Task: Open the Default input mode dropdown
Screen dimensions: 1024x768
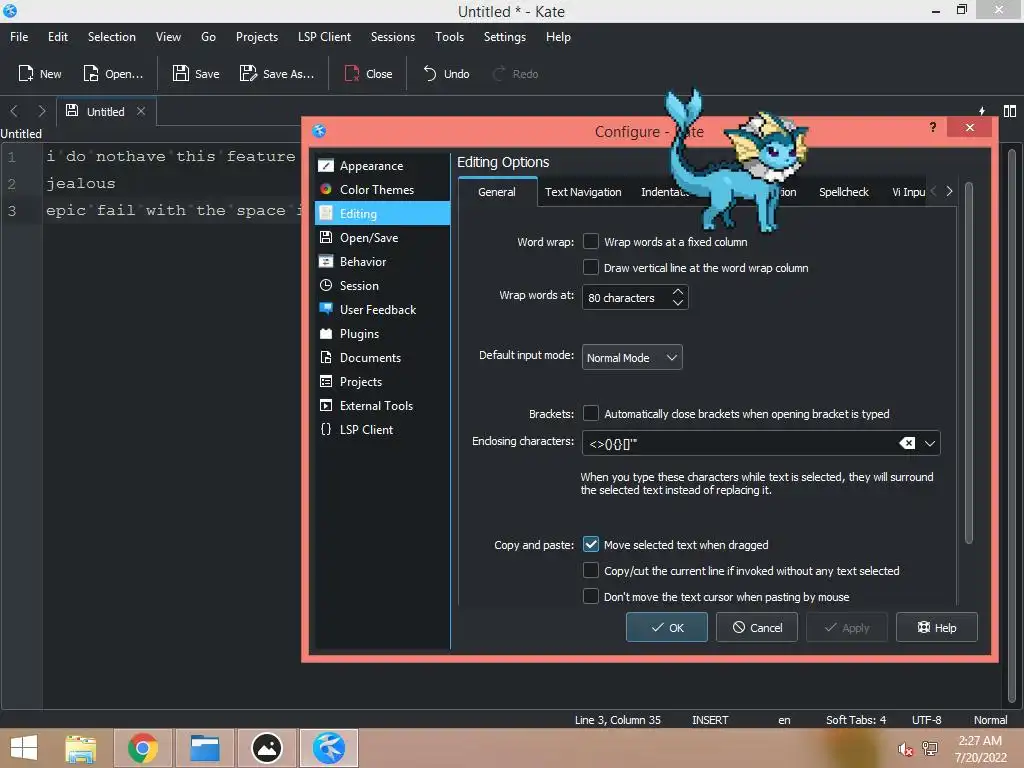Action: pyautogui.click(x=632, y=357)
